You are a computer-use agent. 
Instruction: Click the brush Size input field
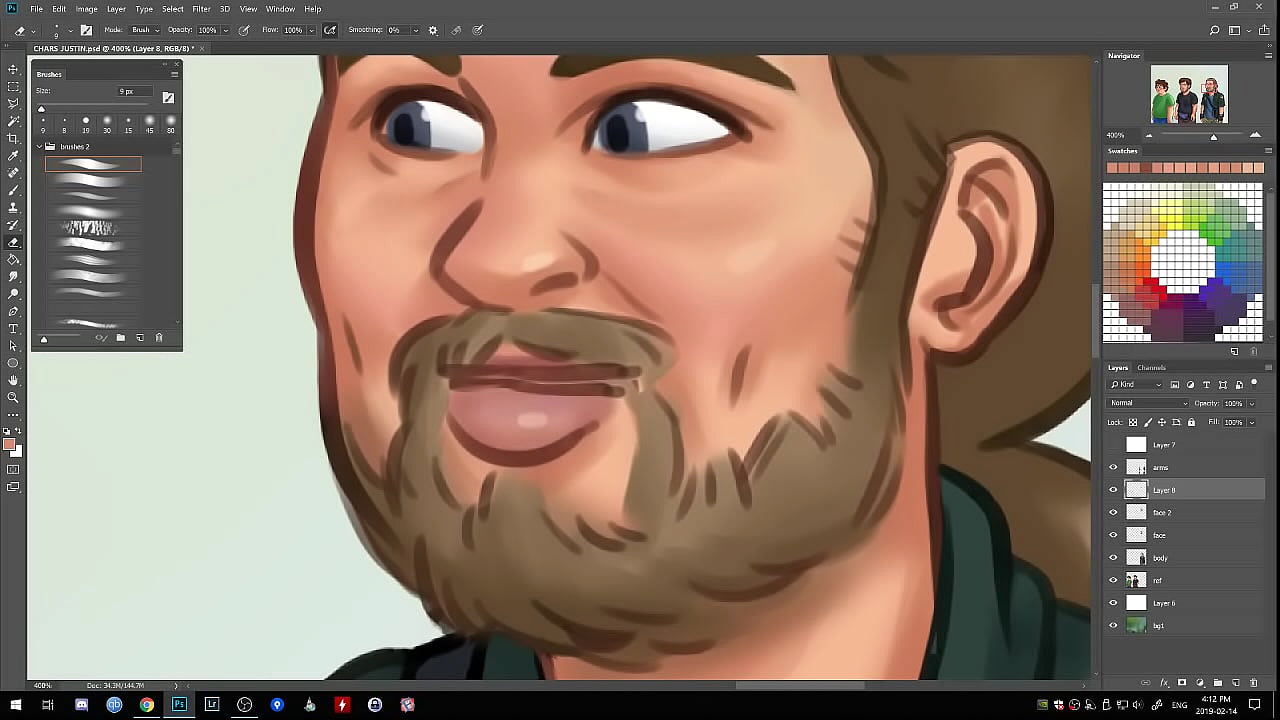tap(134, 91)
